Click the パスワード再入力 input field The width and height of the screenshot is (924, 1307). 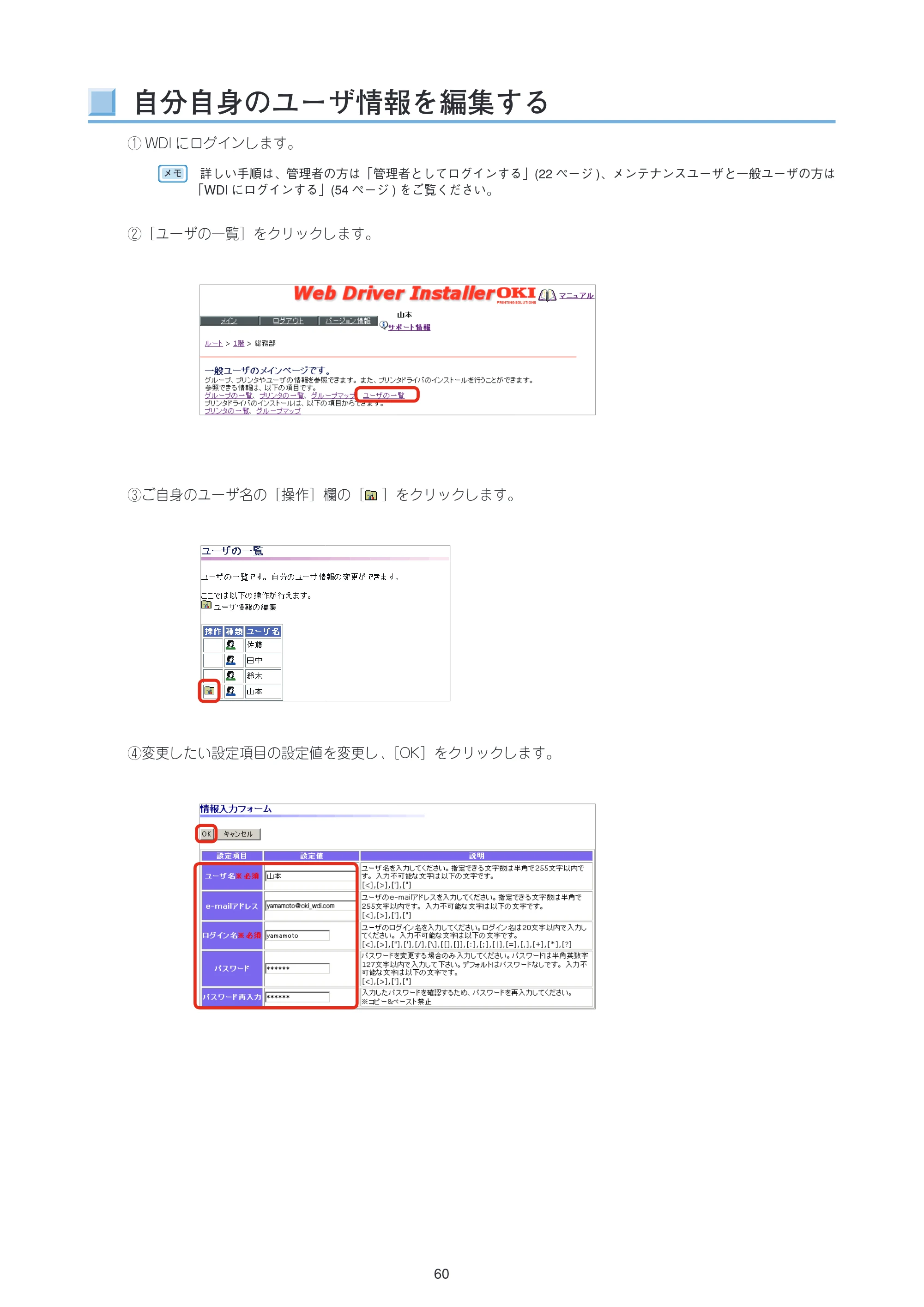[x=297, y=997]
